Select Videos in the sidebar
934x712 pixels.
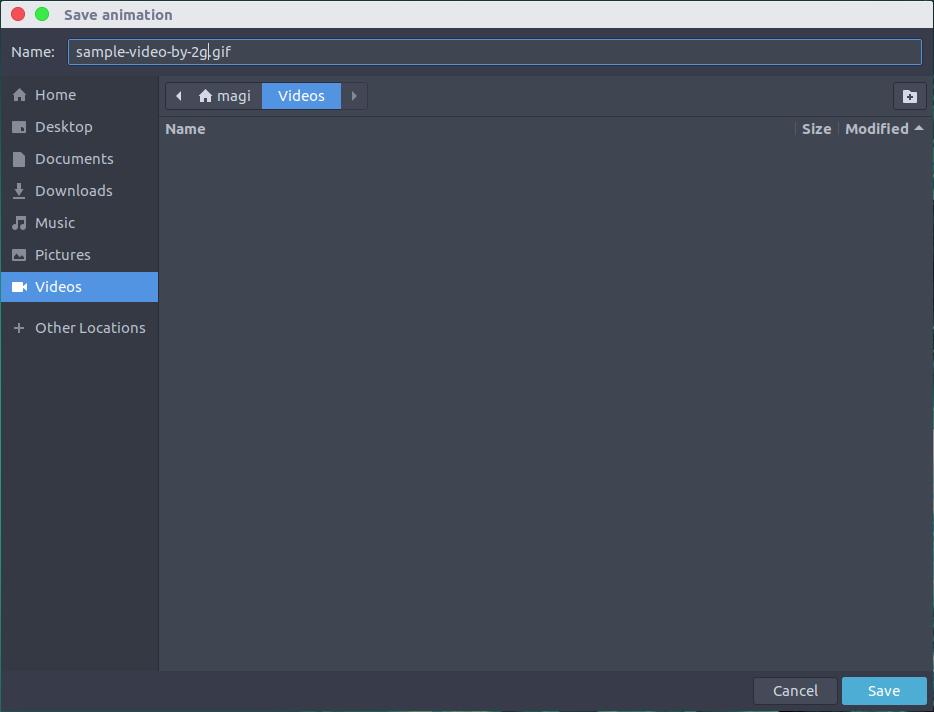(79, 287)
